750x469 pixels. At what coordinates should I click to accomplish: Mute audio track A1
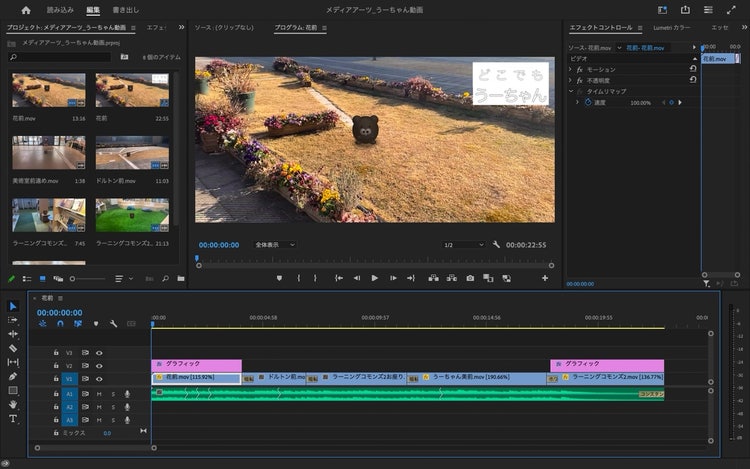click(99, 394)
